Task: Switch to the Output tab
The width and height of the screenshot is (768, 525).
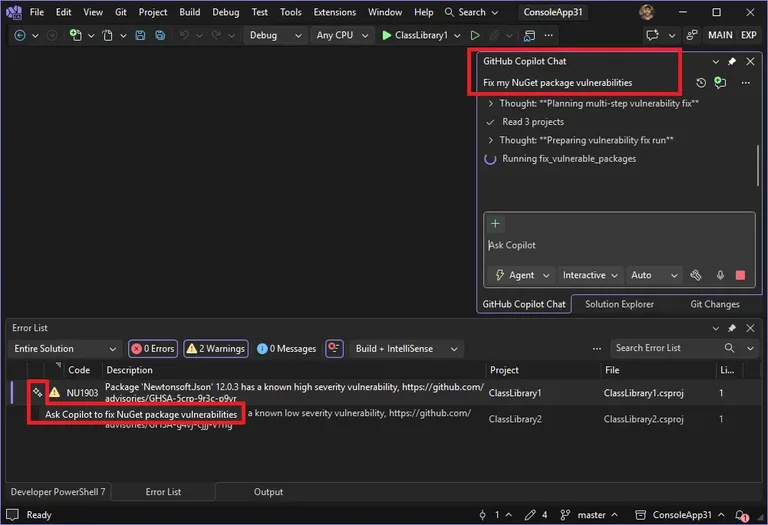Action: pos(268,492)
